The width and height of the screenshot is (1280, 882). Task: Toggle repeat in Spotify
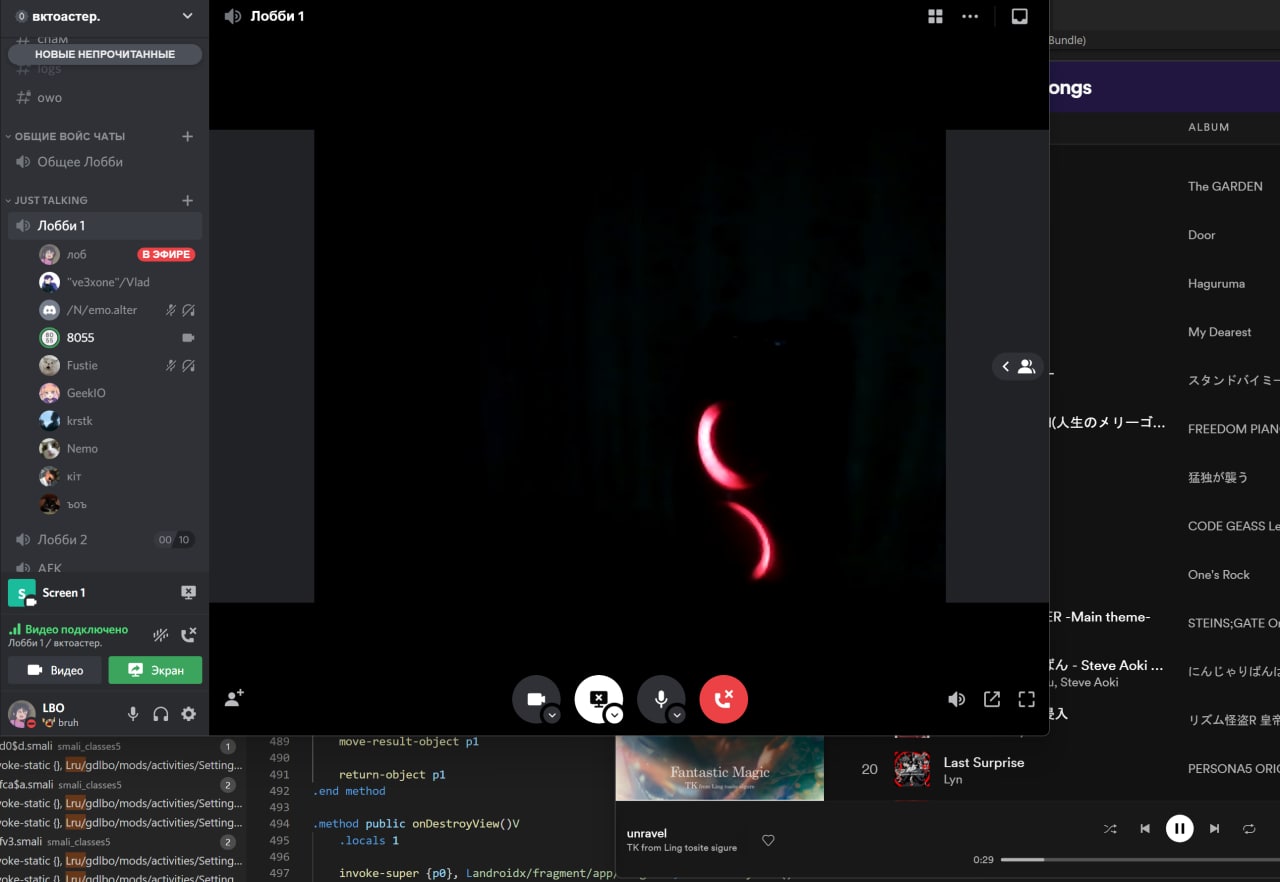1249,828
